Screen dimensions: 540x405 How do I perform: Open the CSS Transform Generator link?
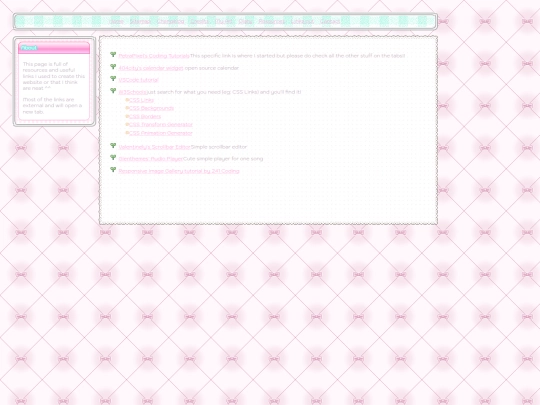161,125
